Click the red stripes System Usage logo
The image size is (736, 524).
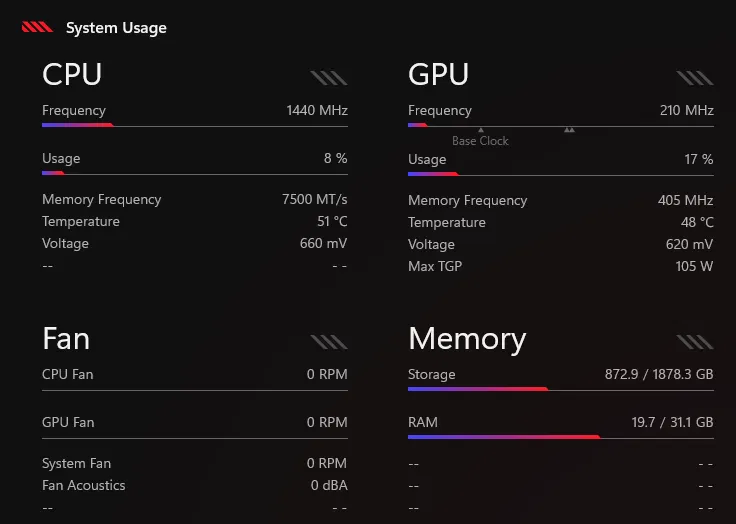pos(37,27)
